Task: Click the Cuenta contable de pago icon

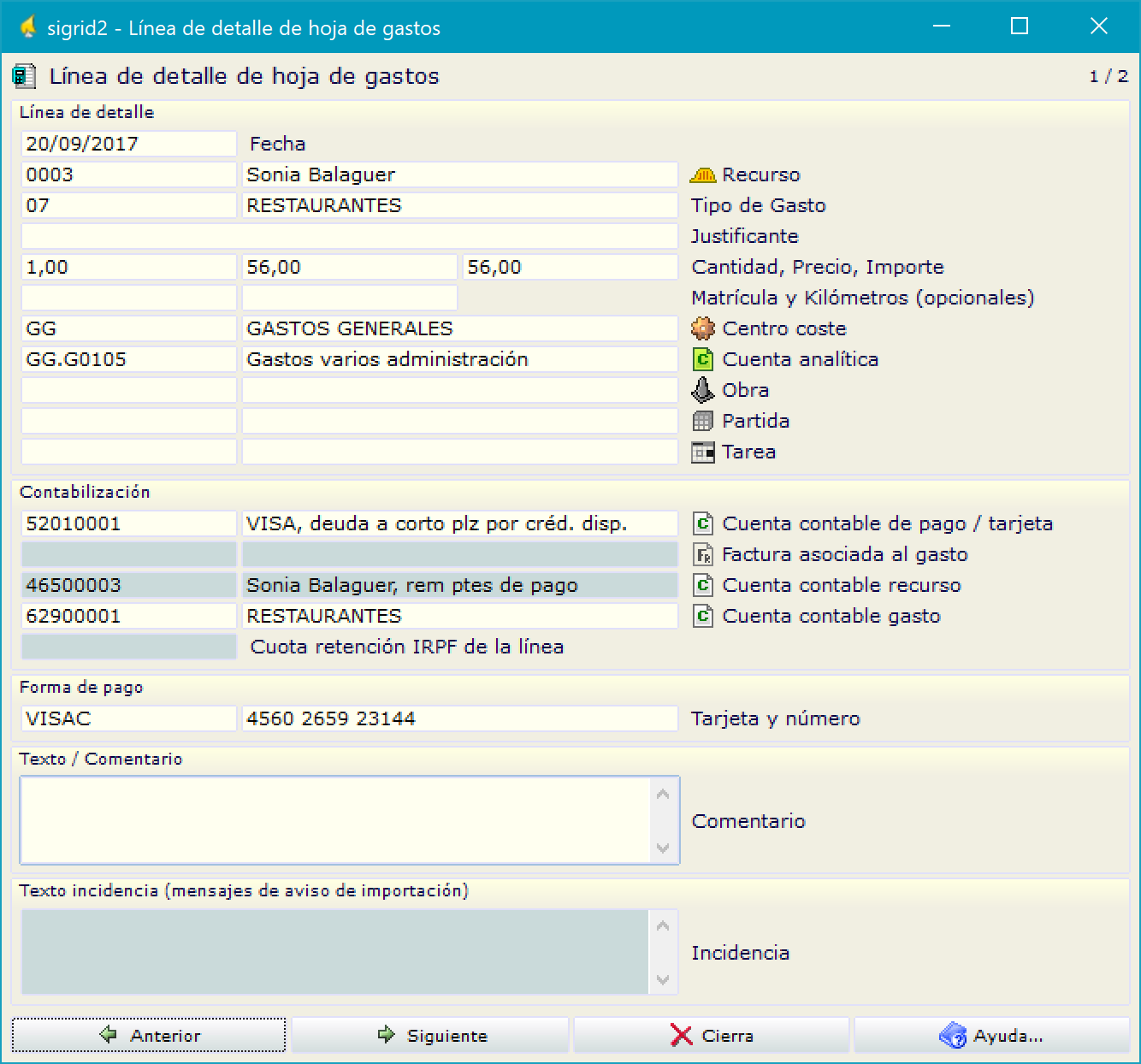Action: 702,523
